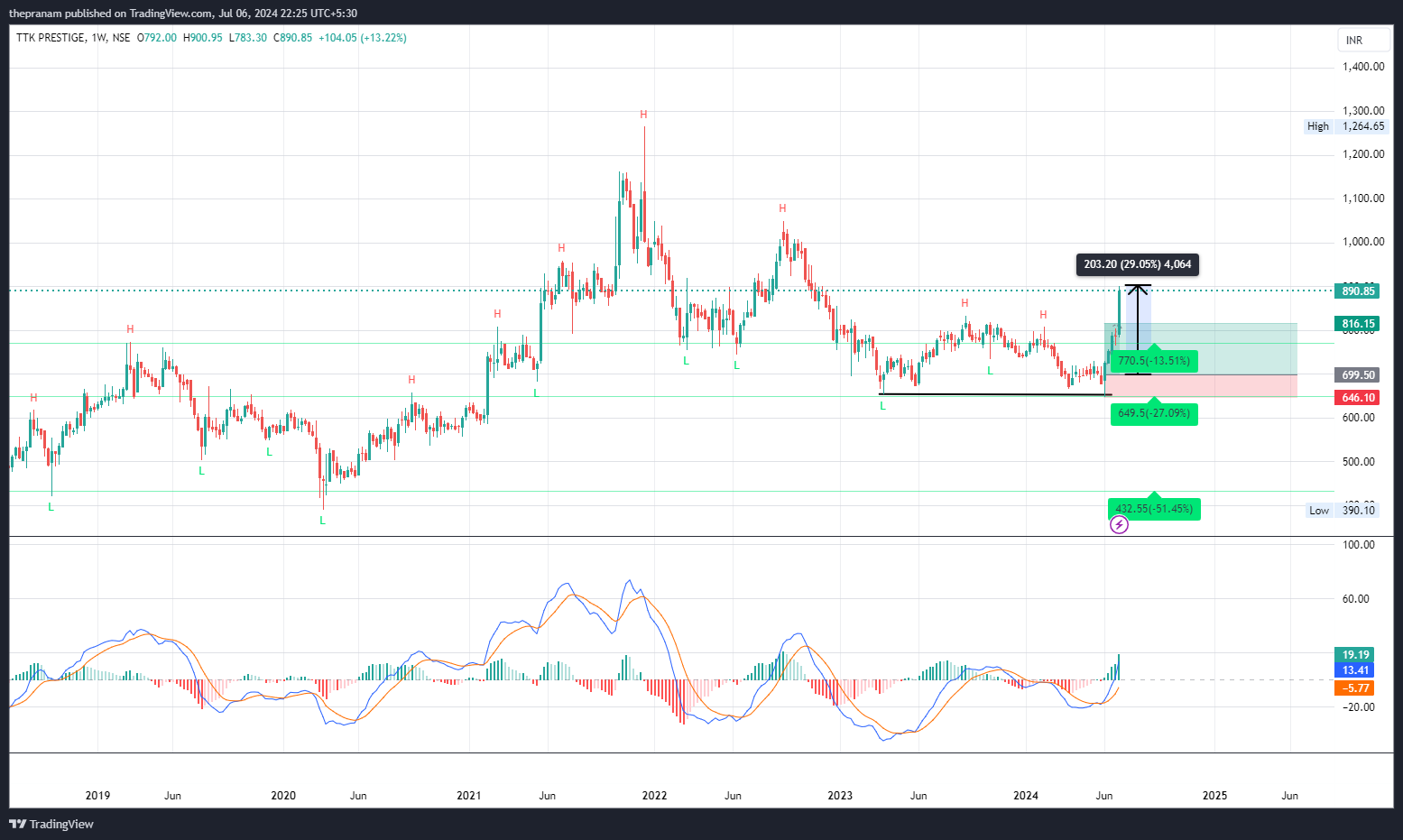
Task: Click the -20.00 indicator scale label
Action: [x=1359, y=707]
